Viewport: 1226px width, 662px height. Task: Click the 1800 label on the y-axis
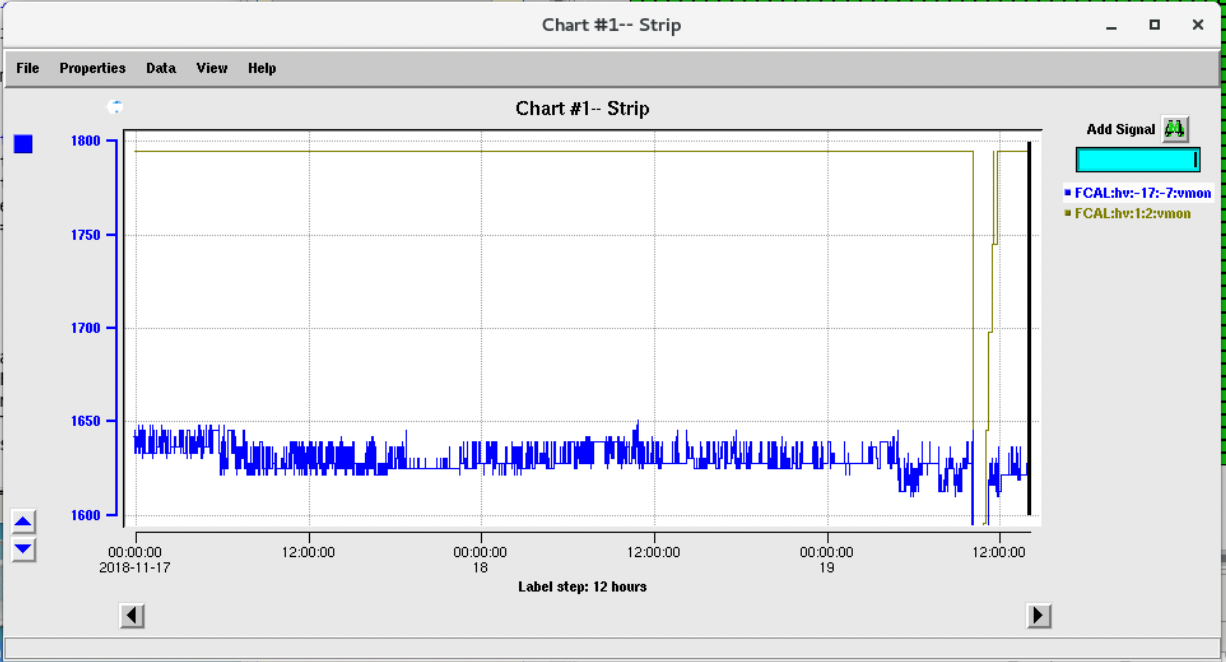[x=86, y=141]
